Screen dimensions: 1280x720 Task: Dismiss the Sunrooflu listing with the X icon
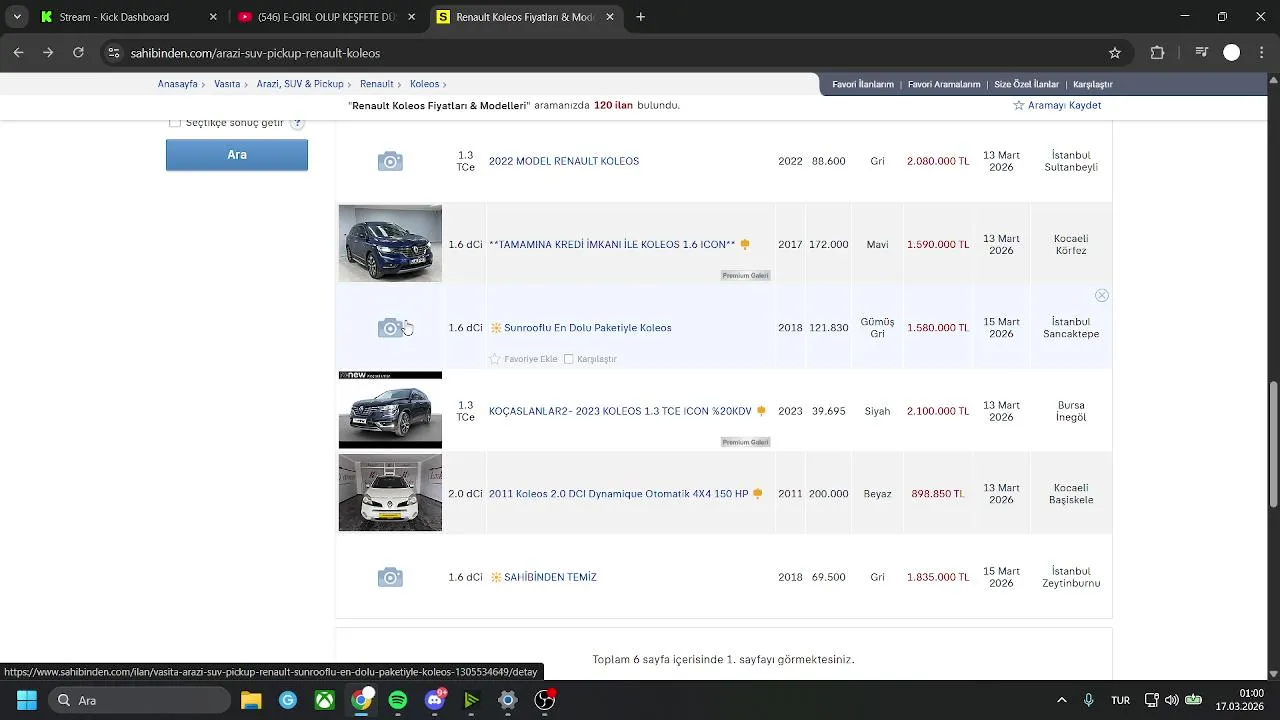coord(1102,295)
